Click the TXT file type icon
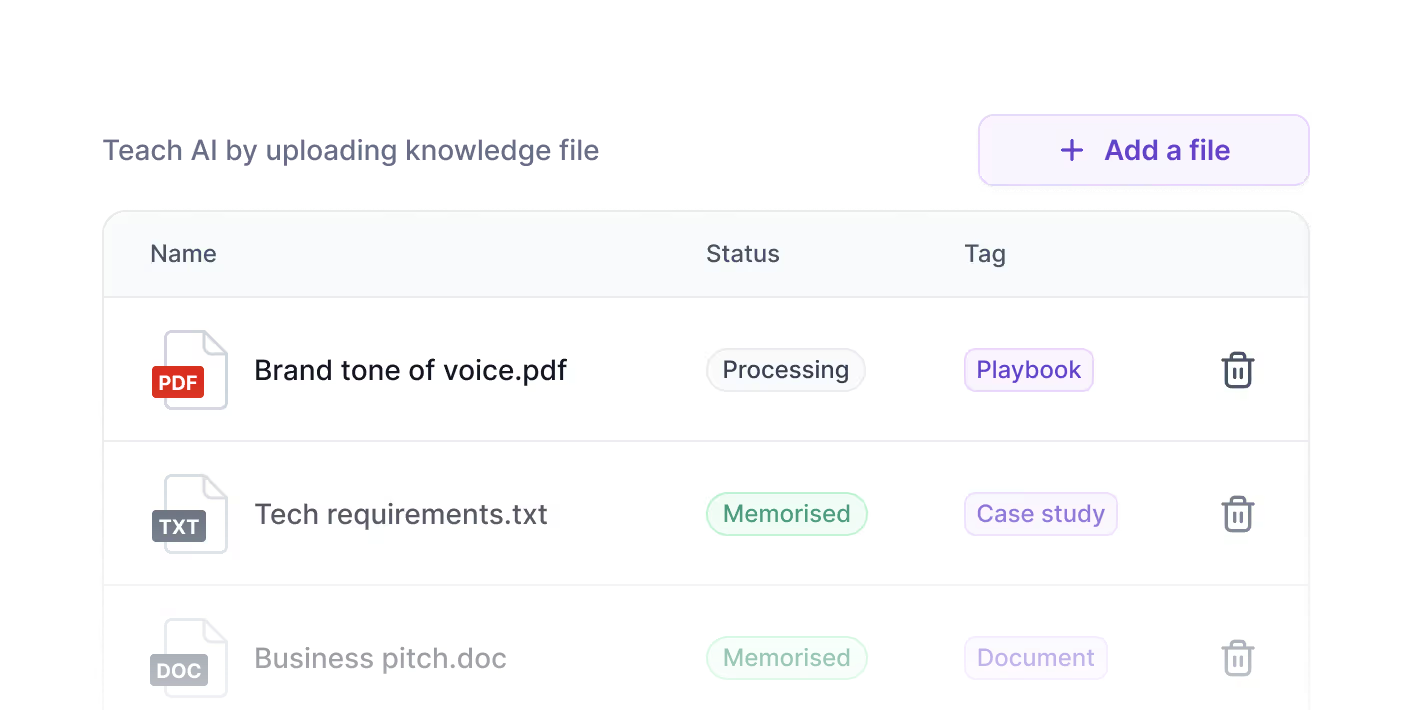This screenshot has width=1412, height=712. click(190, 514)
